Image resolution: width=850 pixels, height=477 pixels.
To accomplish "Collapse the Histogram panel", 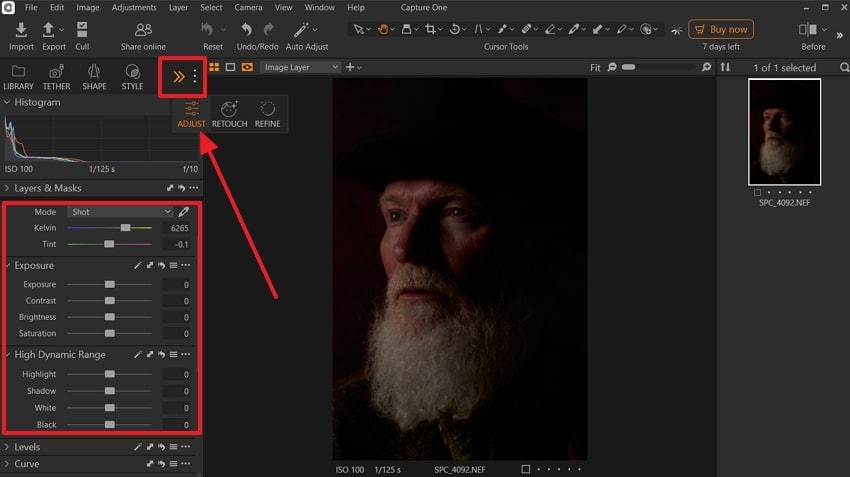I will (x=7, y=102).
